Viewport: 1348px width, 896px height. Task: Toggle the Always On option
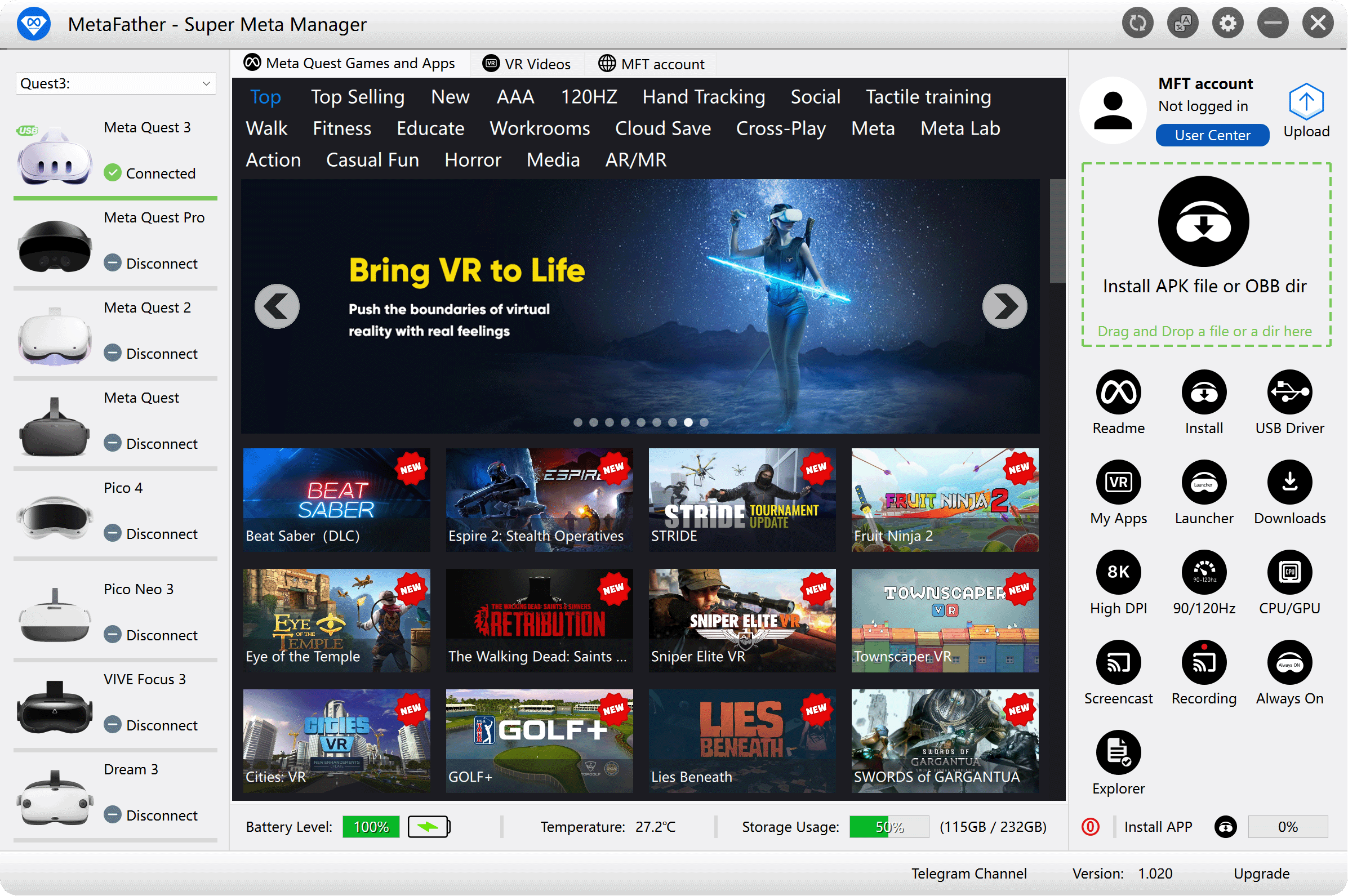coord(1289,663)
